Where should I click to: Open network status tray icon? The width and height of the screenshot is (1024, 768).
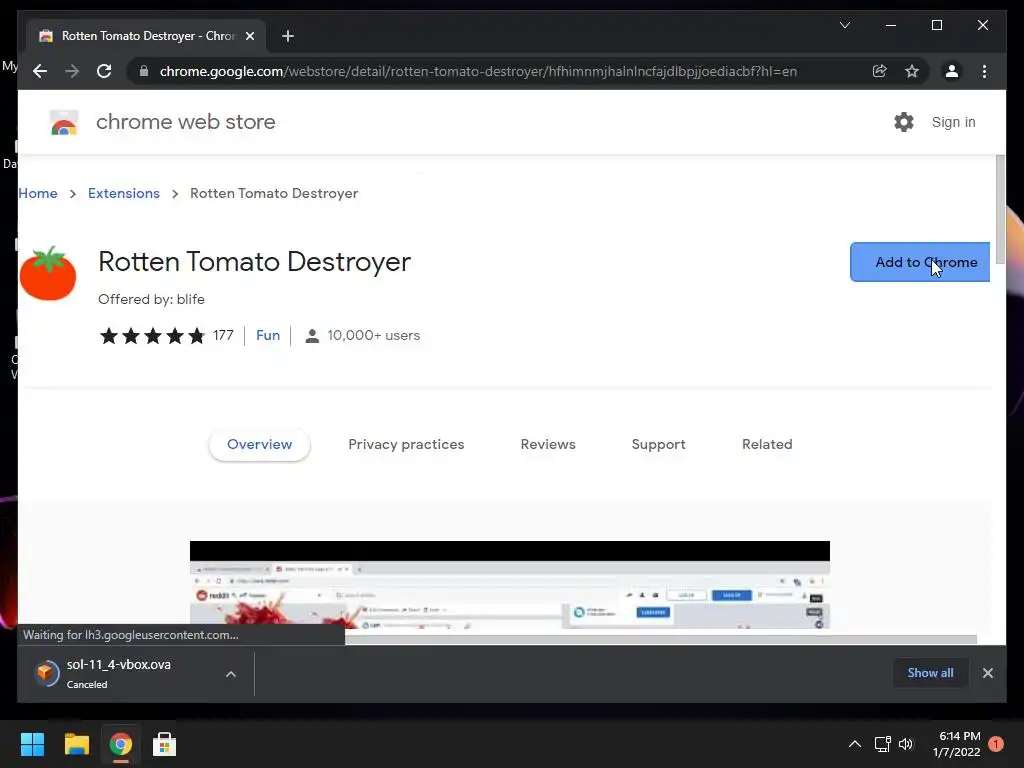[882, 744]
